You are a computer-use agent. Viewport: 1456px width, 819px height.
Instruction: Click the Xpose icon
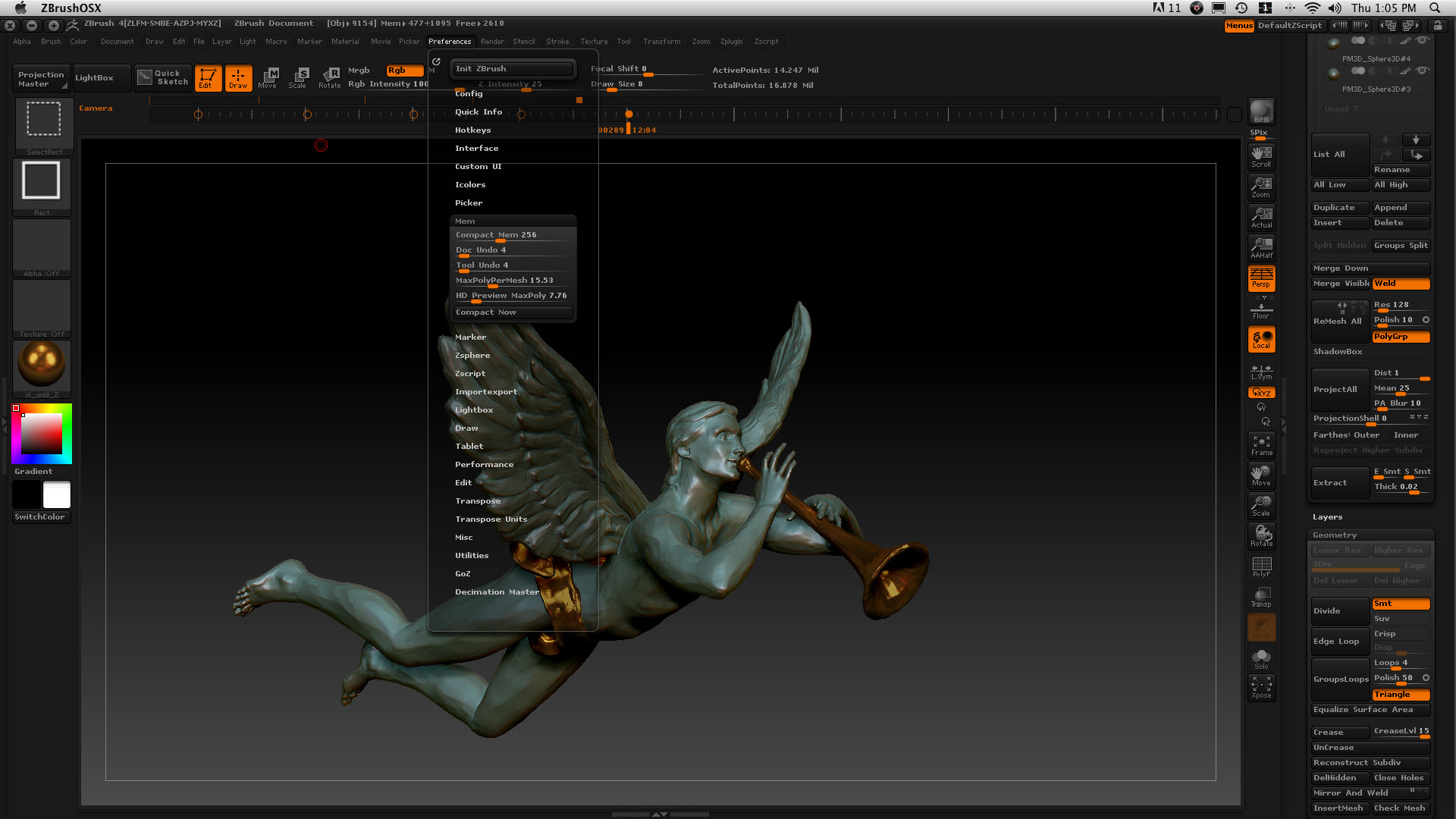[x=1261, y=688]
